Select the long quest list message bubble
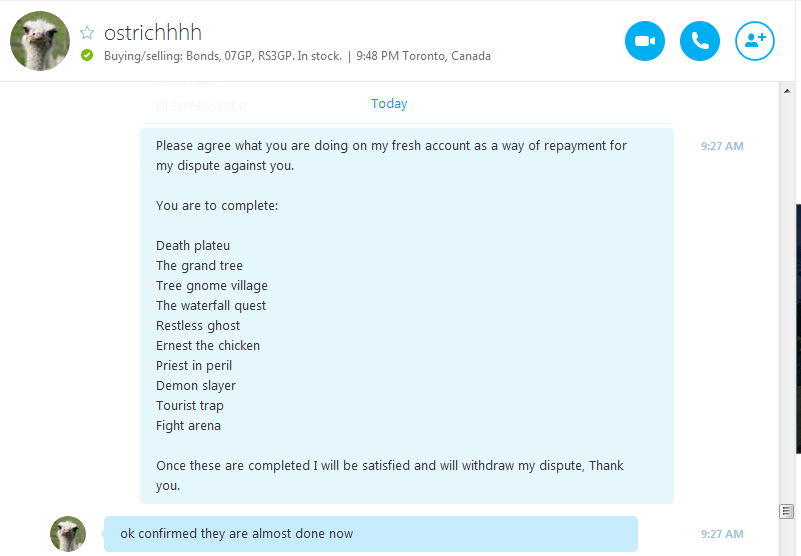 tap(407, 316)
